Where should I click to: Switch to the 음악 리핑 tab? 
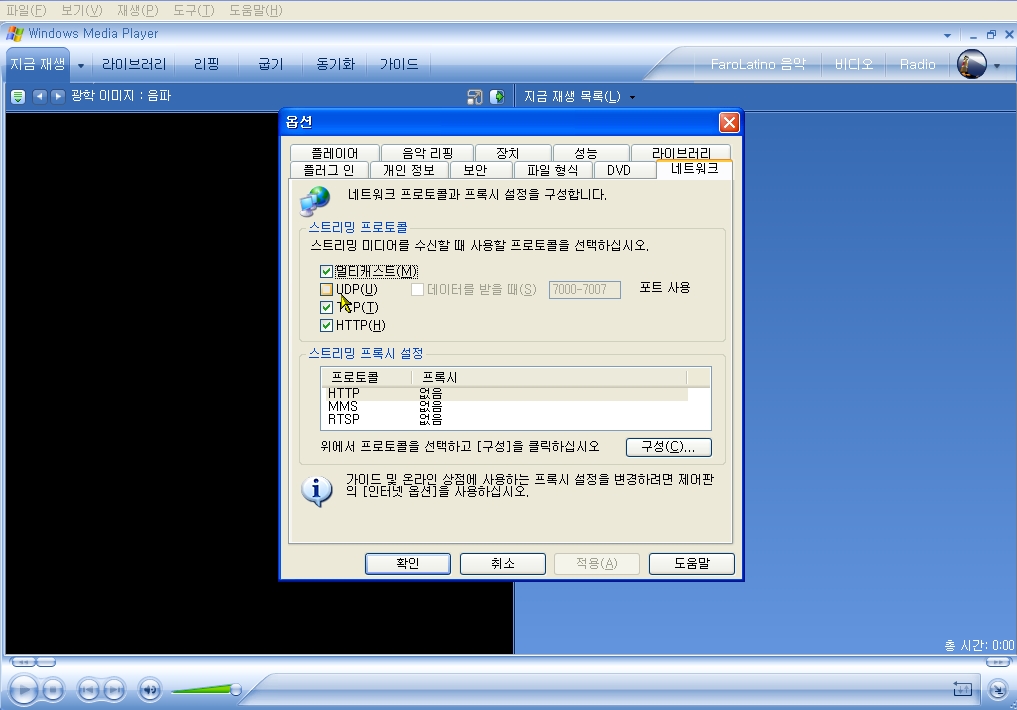(427, 153)
